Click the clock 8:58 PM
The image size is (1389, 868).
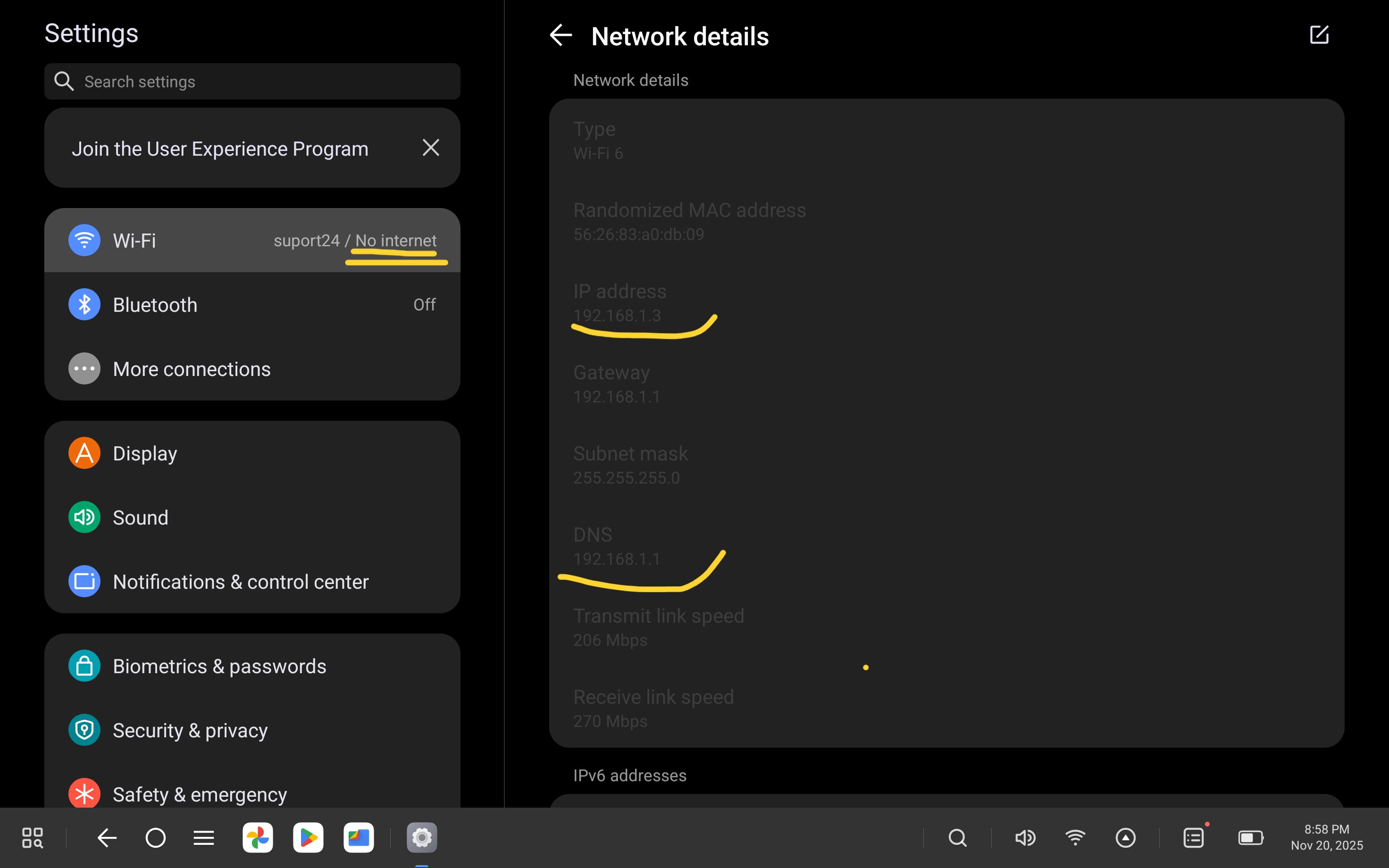tap(1326, 829)
